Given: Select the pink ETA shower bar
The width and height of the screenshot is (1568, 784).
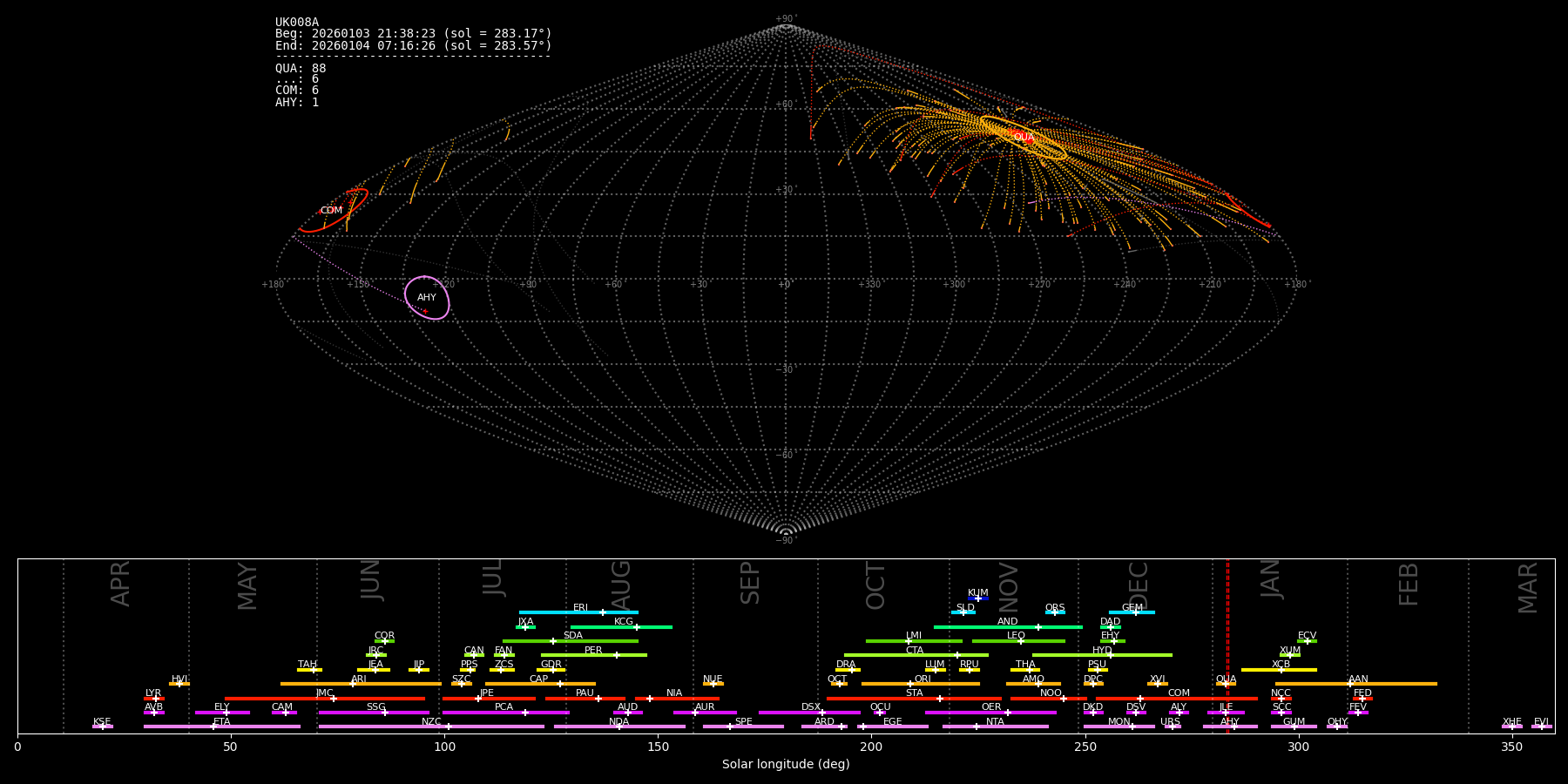Looking at the screenshot, I should [221, 727].
